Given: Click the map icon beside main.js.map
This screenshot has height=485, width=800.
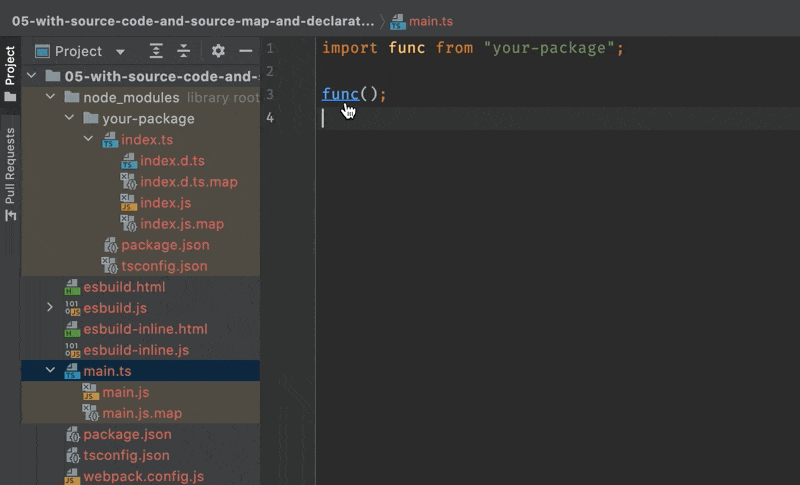Looking at the screenshot, I should tap(90, 413).
